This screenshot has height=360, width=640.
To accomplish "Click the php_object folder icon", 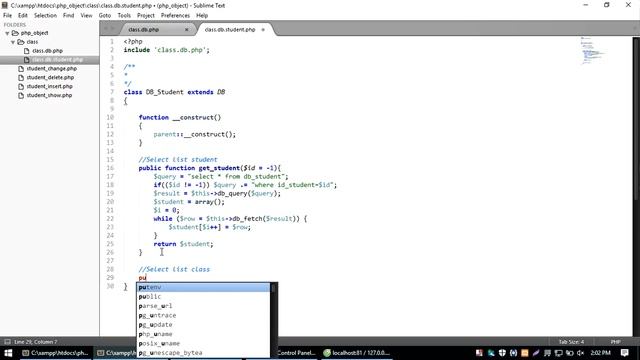I will tap(15, 33).
